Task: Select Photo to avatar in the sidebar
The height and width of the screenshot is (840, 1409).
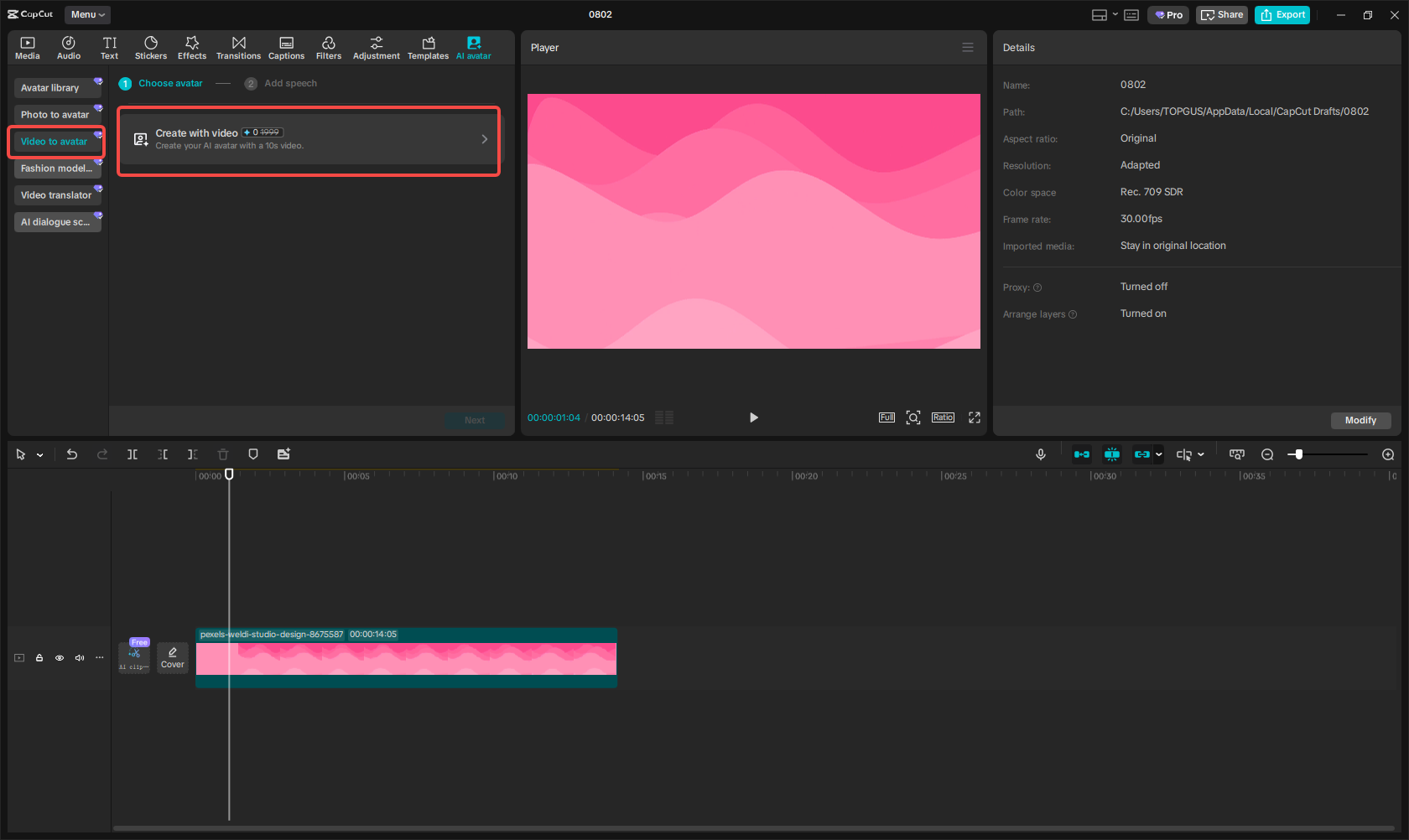Action: coord(55,114)
